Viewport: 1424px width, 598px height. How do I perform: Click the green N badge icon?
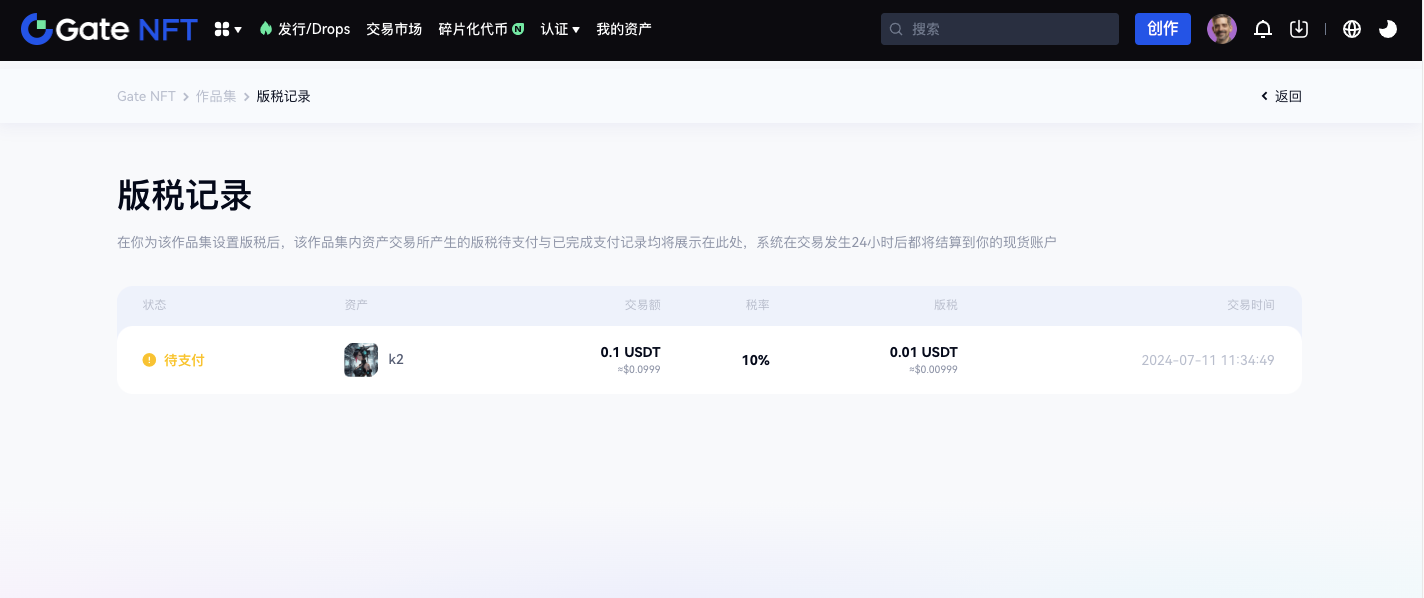pos(518,29)
